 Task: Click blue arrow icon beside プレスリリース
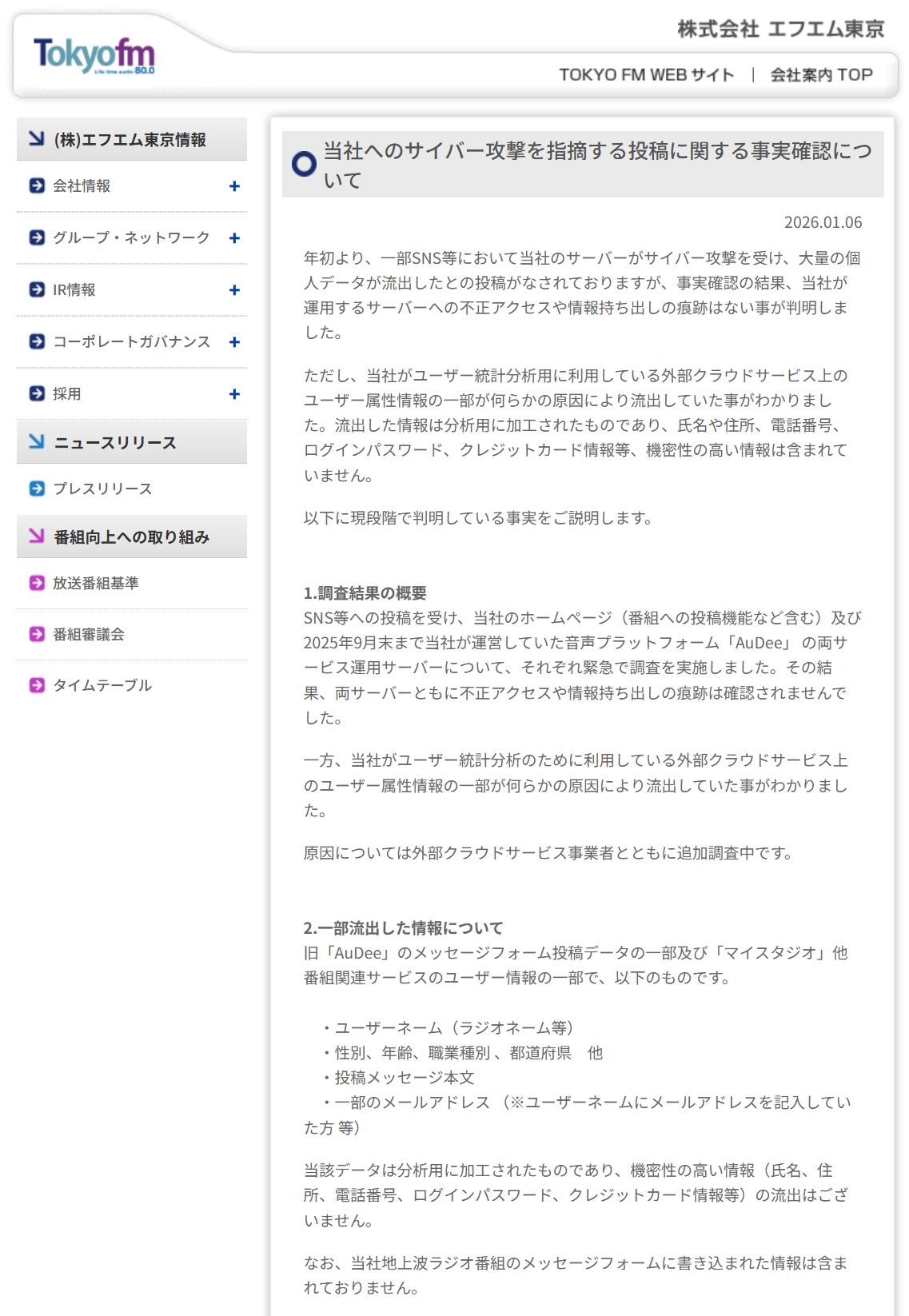click(37, 489)
